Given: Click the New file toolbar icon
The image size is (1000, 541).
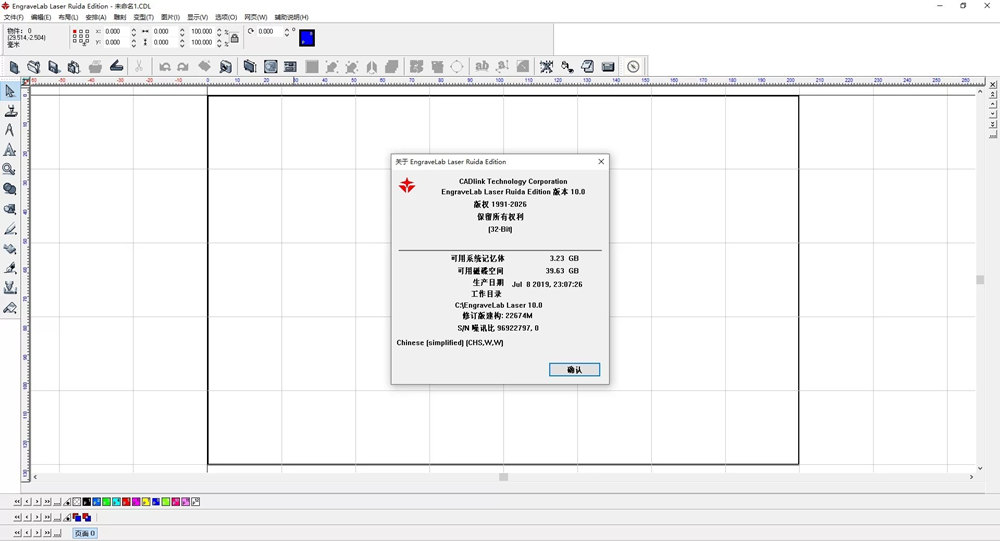Looking at the screenshot, I should tap(14, 66).
